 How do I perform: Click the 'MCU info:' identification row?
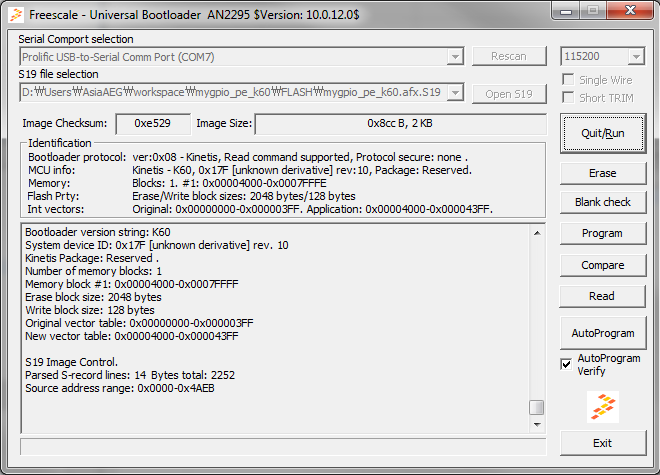tap(250, 170)
